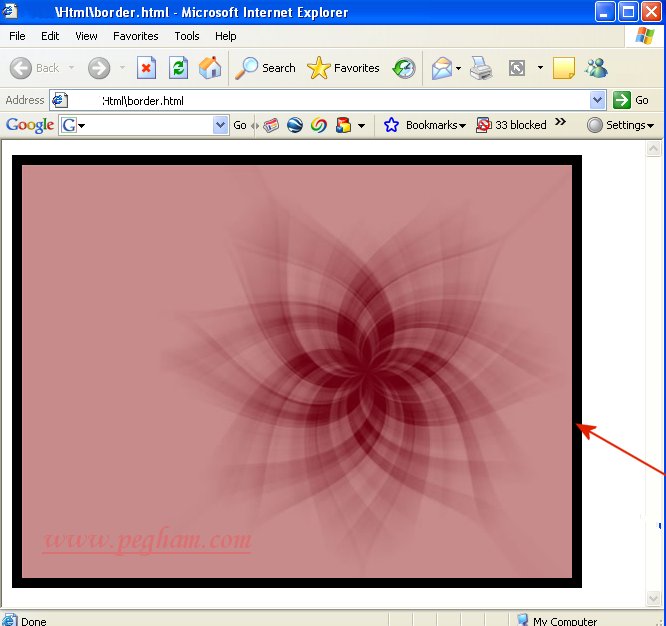Stop page loading with red X icon
The image size is (666, 626).
(146, 68)
